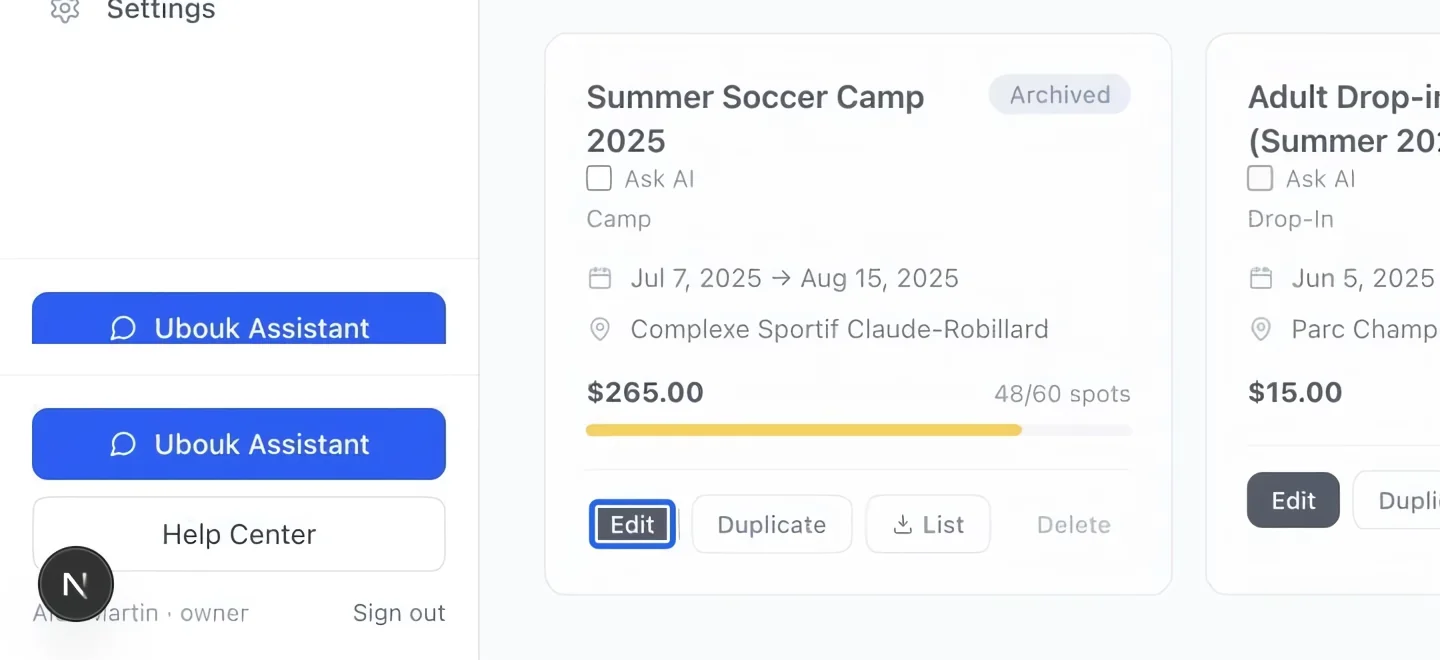The width and height of the screenshot is (1440, 660).
Task: Click the location pin beside Parc Champ
Action: [x=1261, y=329]
